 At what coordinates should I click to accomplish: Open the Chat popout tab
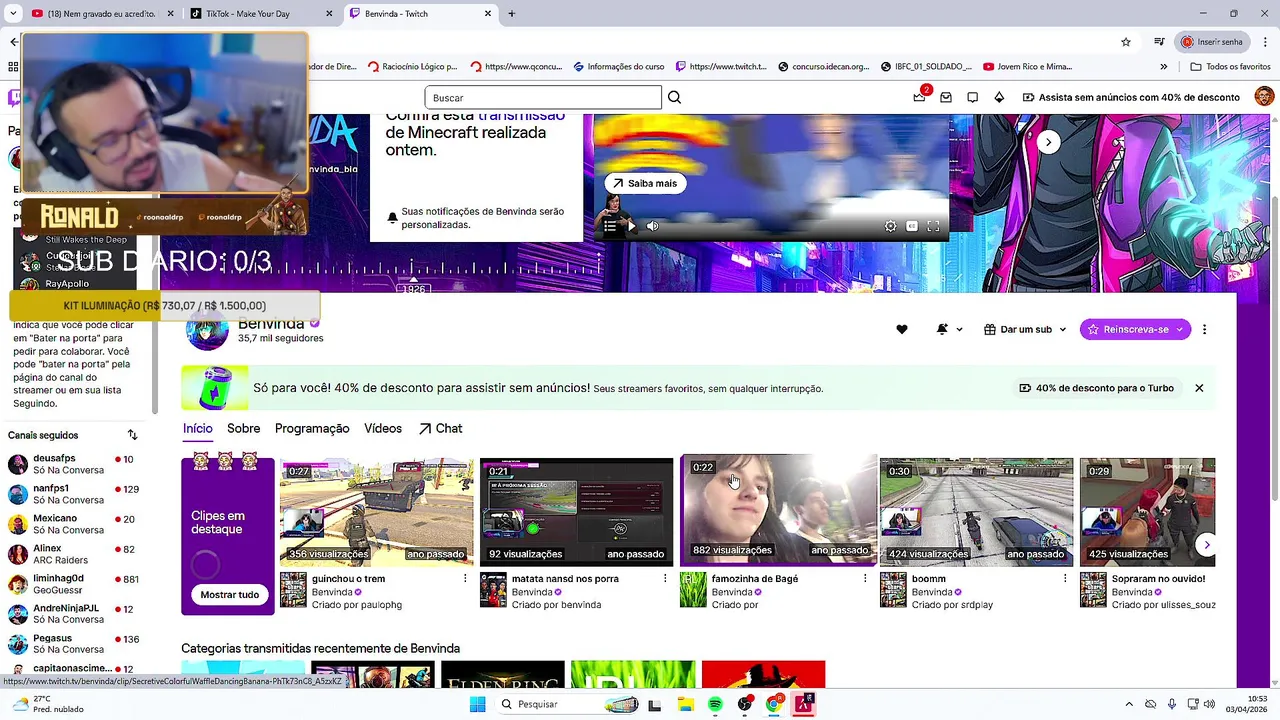pos(440,428)
